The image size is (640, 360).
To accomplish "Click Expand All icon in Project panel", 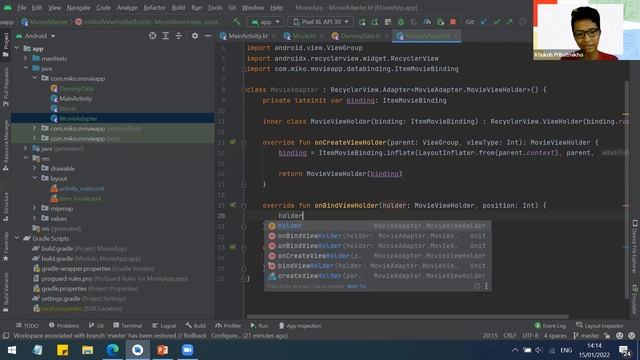I will [165, 36].
